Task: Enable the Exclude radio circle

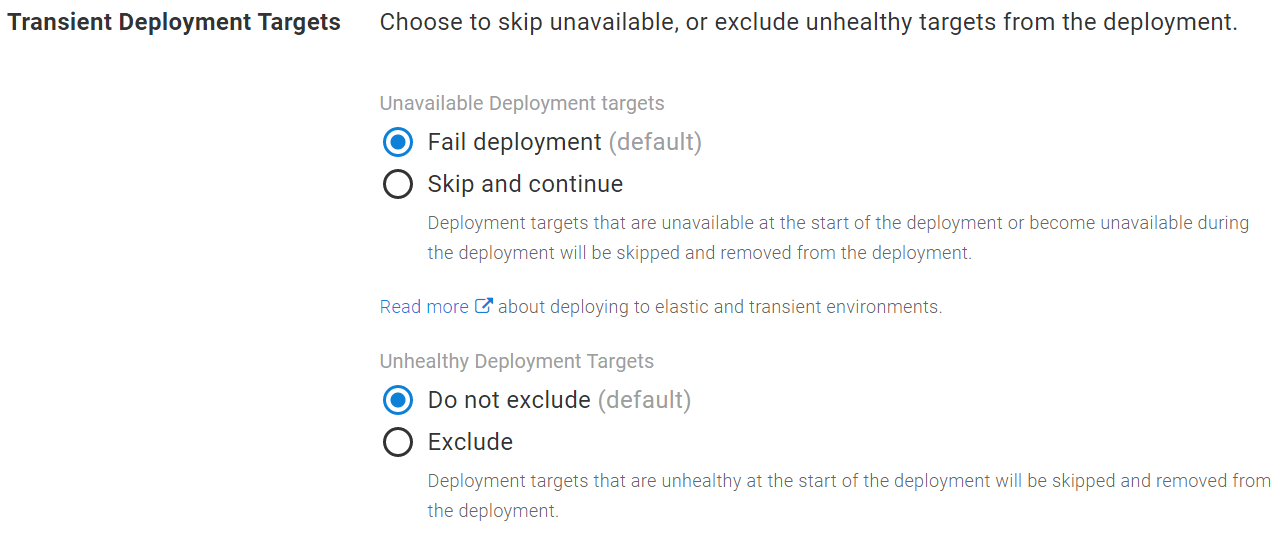Action: [x=398, y=442]
